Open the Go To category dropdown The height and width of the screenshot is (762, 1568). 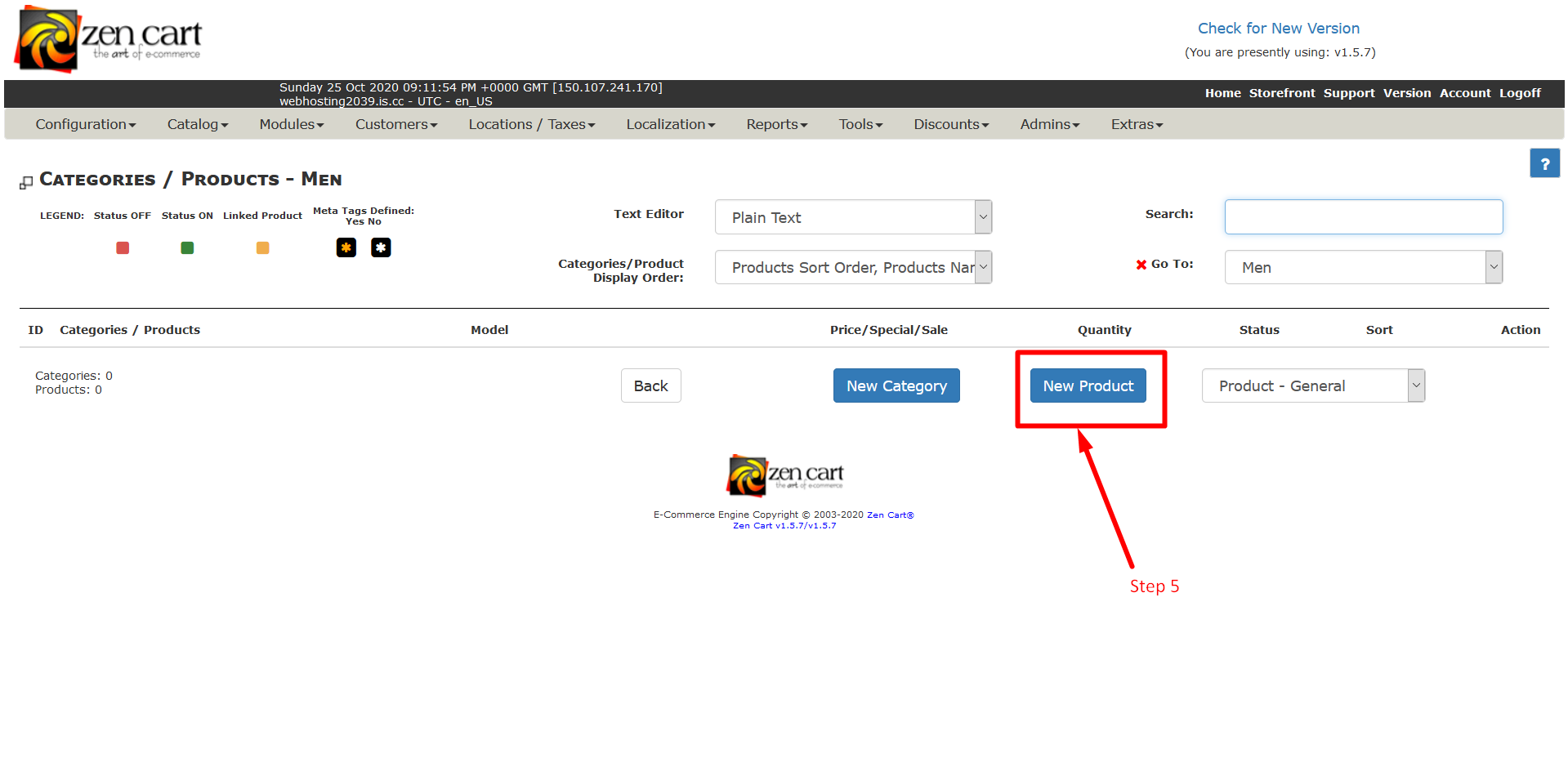(1363, 267)
